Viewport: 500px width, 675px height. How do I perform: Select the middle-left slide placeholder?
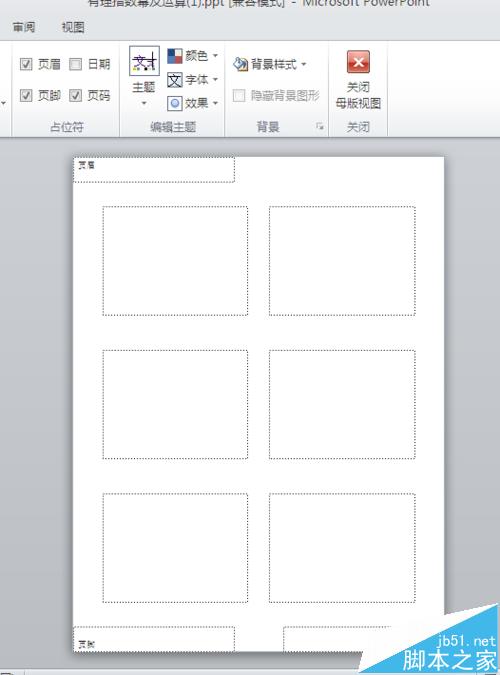pos(175,404)
